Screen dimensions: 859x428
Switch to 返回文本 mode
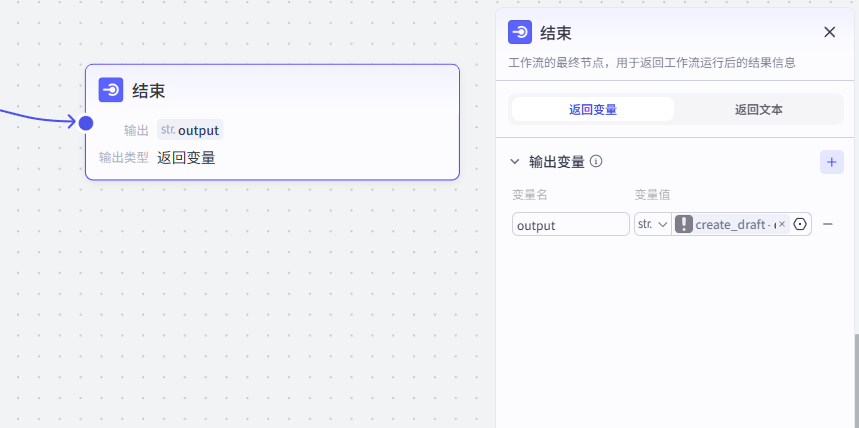click(758, 109)
